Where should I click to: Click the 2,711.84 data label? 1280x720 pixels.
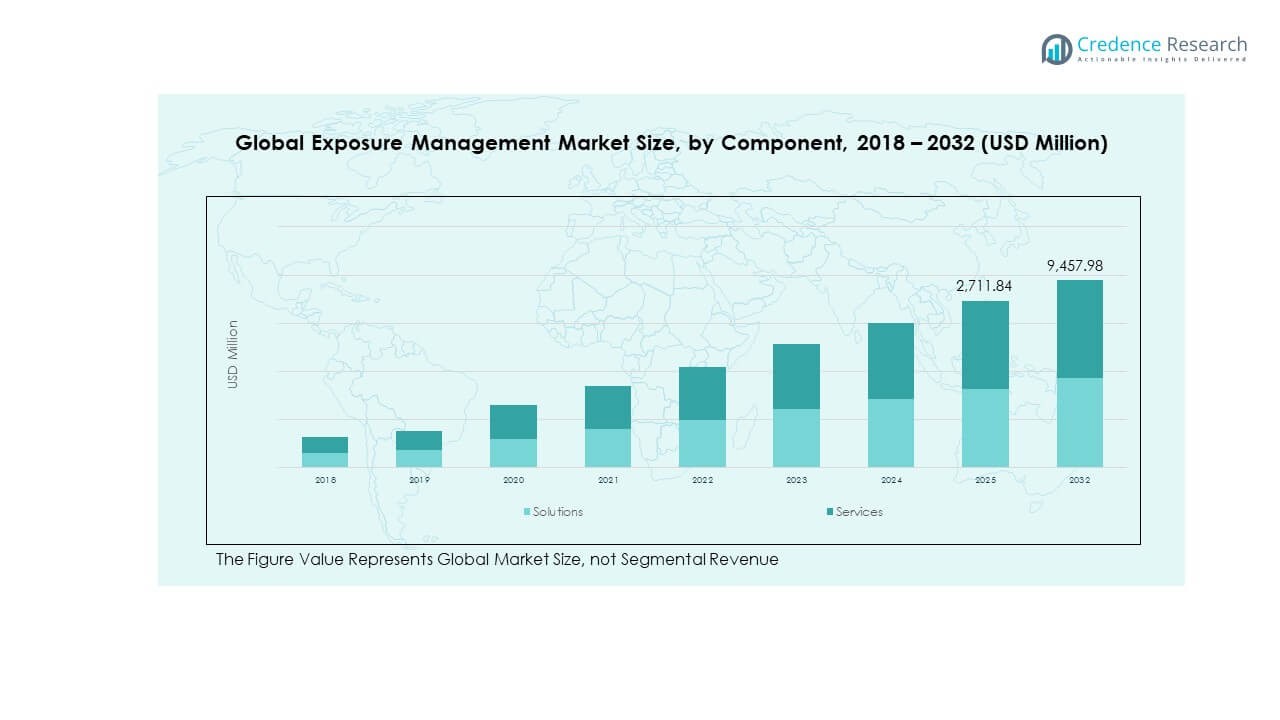point(985,286)
